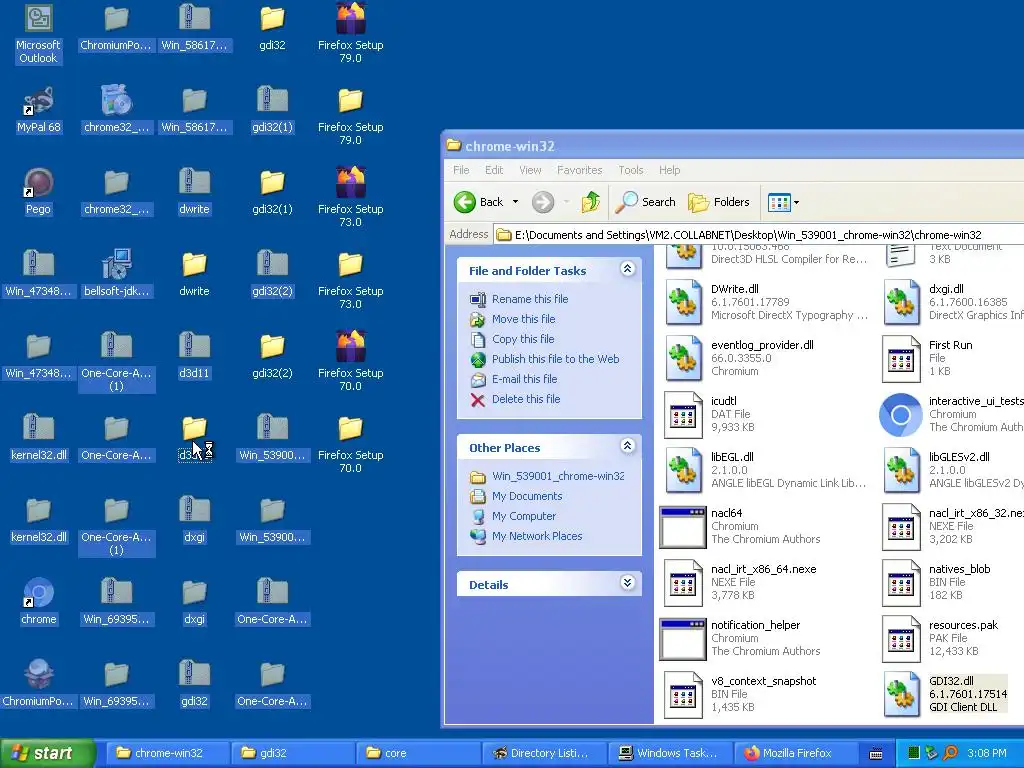Open My Computer from Other Places
This screenshot has height=768, width=1024.
coord(524,517)
